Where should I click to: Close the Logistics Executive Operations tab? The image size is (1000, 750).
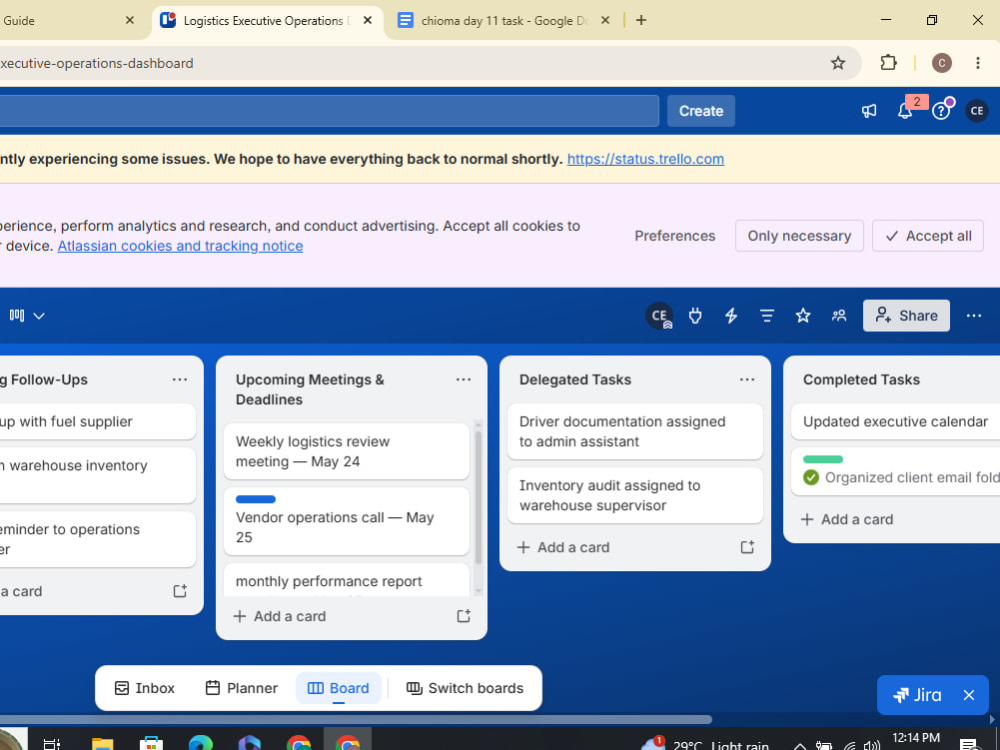(367, 20)
